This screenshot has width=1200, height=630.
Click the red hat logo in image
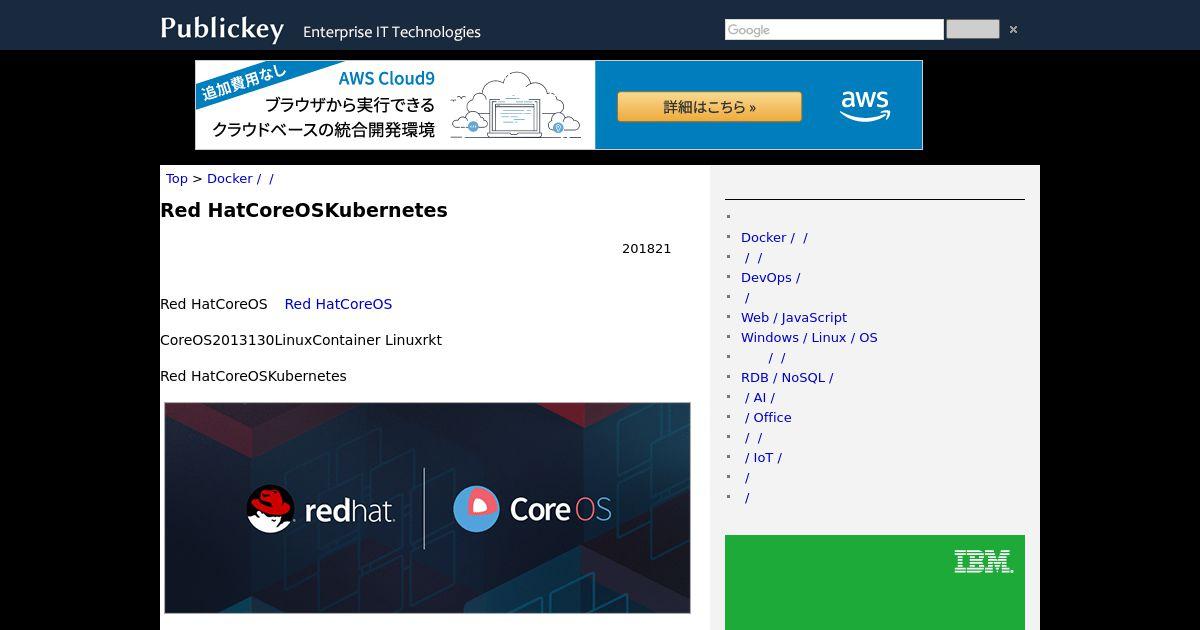click(321, 509)
